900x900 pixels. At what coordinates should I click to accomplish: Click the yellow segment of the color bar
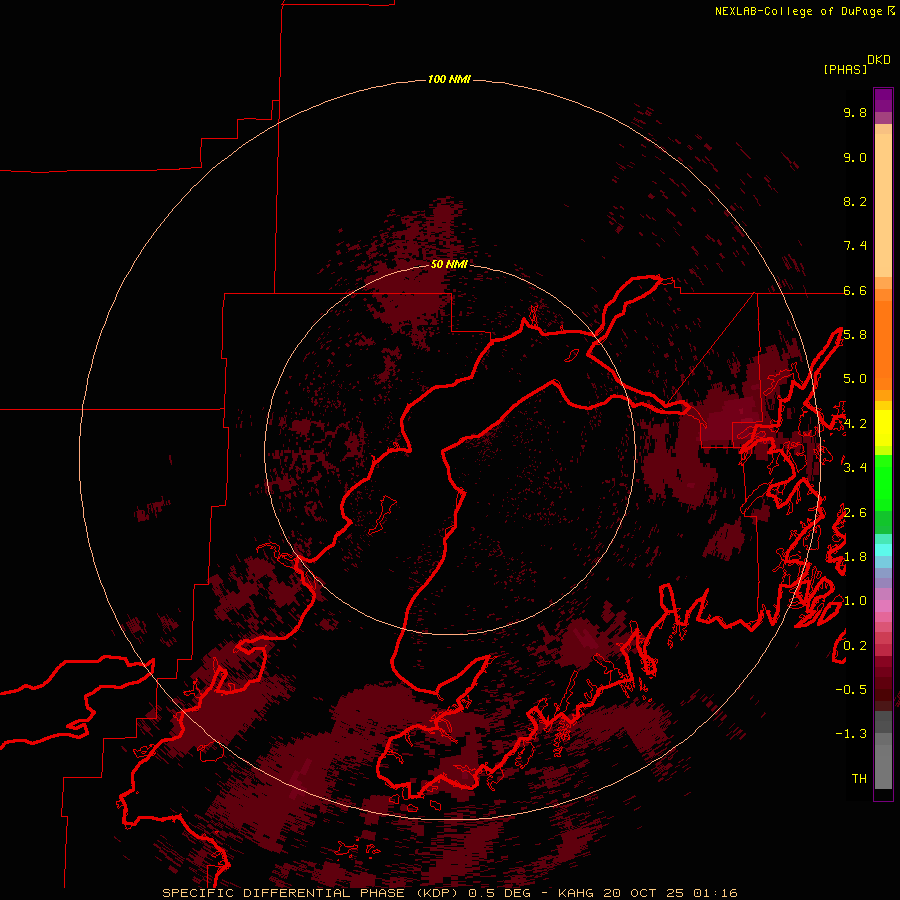[883, 427]
